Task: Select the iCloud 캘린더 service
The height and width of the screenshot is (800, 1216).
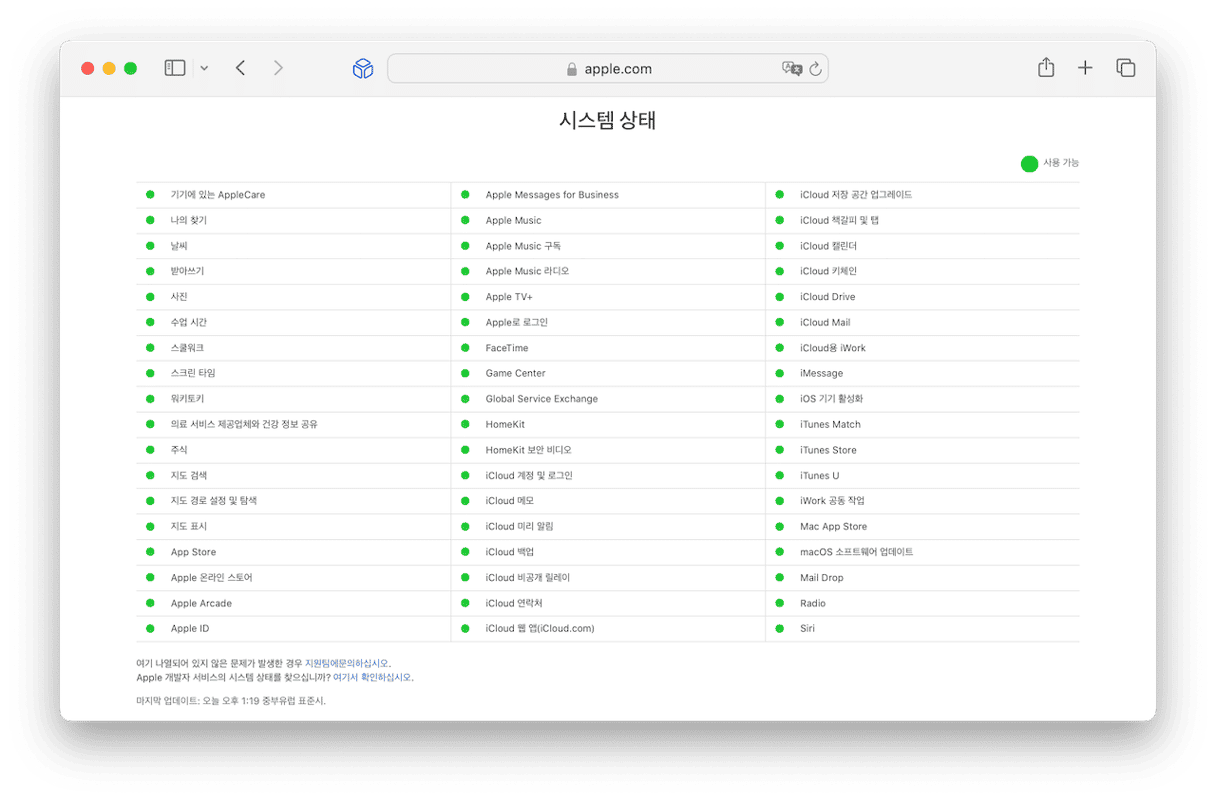Action: tap(923, 246)
